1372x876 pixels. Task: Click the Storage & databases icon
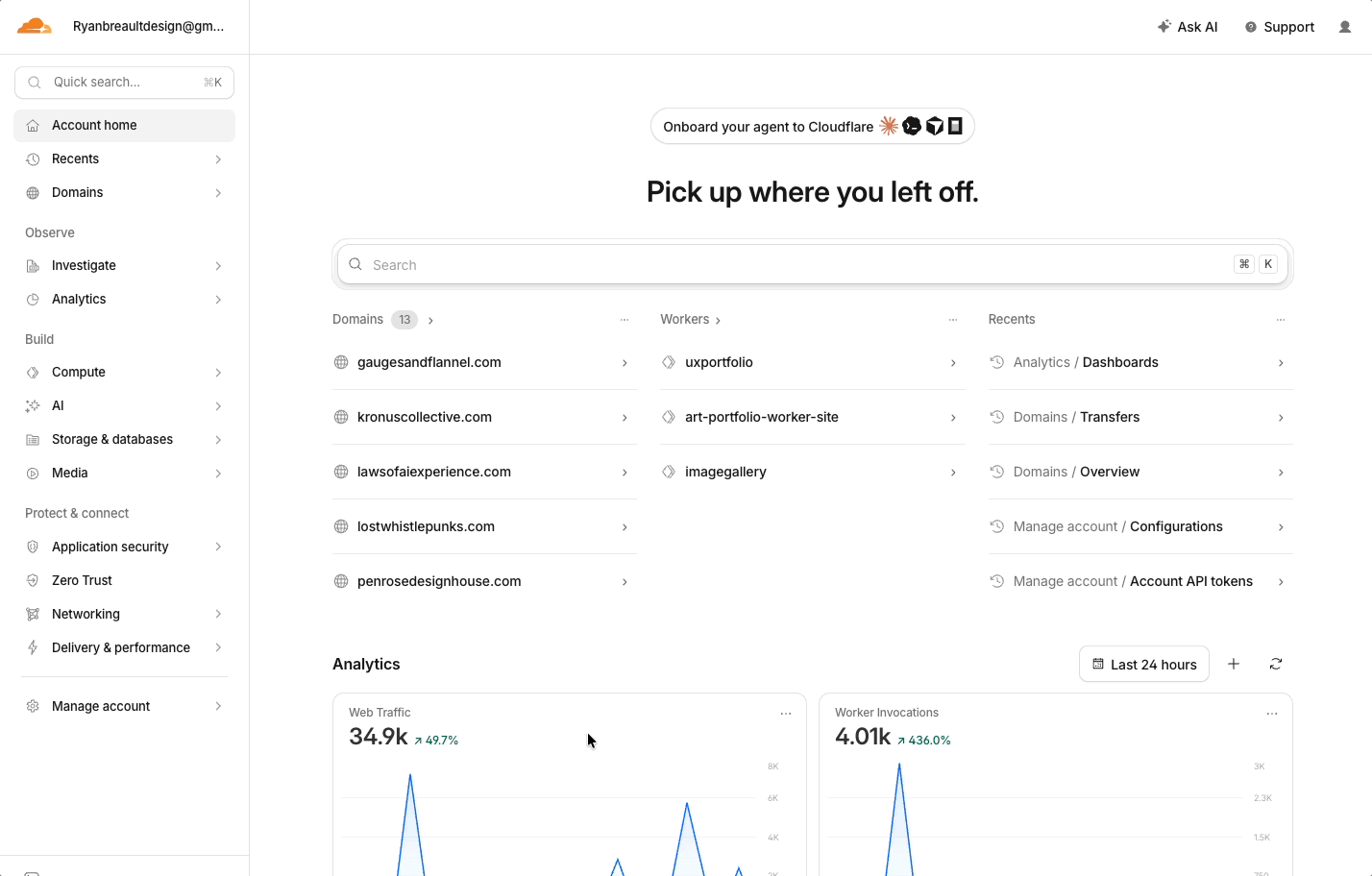click(33, 440)
